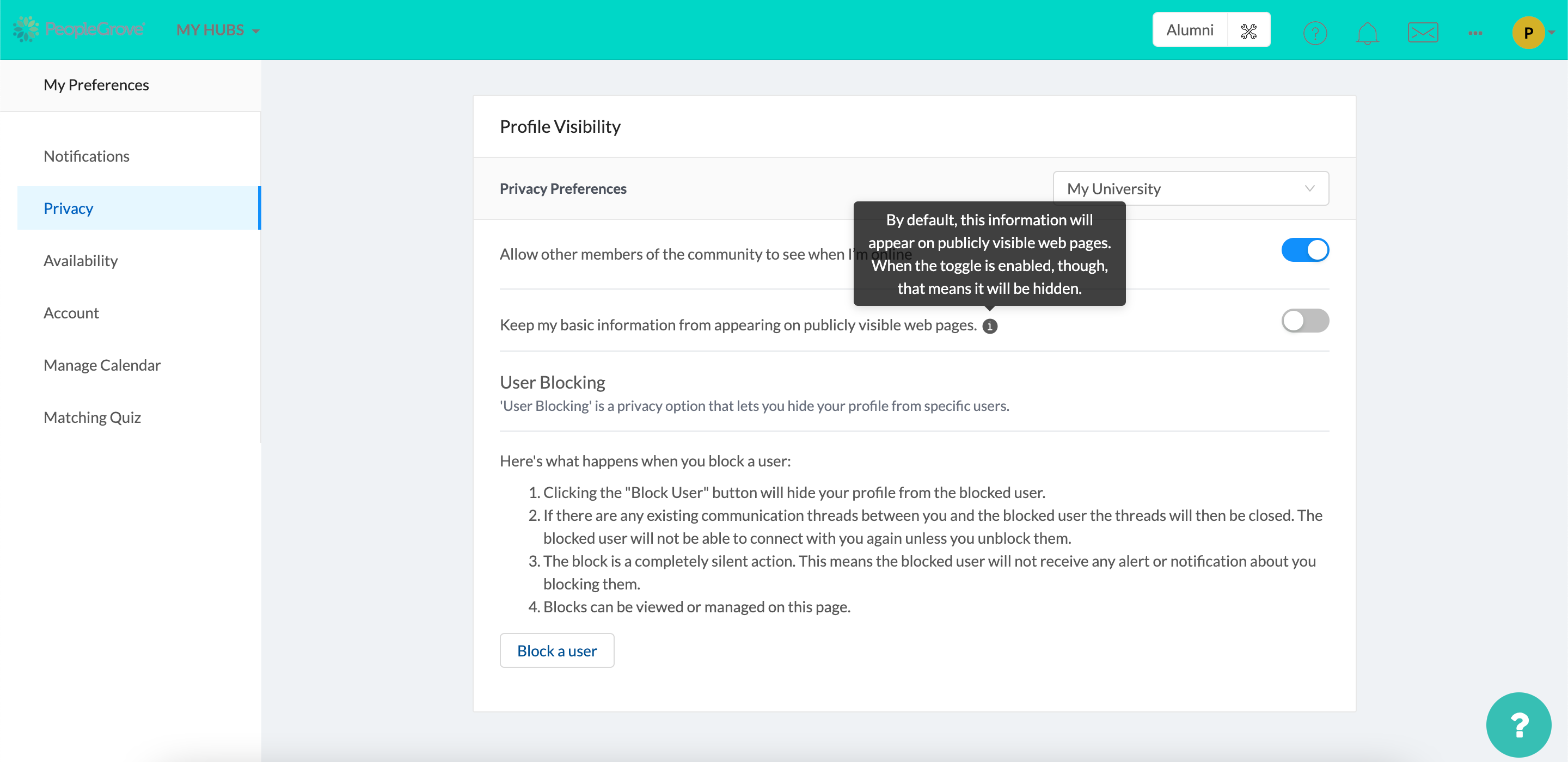This screenshot has height=762, width=1568.
Task: Enable hiding basic information from public pages
Action: (x=1304, y=321)
